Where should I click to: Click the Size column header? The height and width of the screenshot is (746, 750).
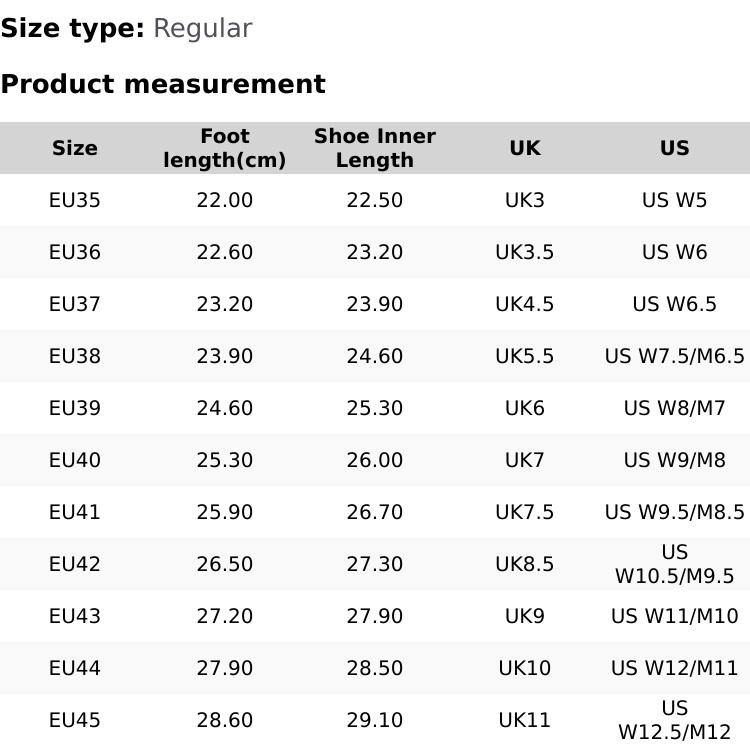(x=75, y=148)
